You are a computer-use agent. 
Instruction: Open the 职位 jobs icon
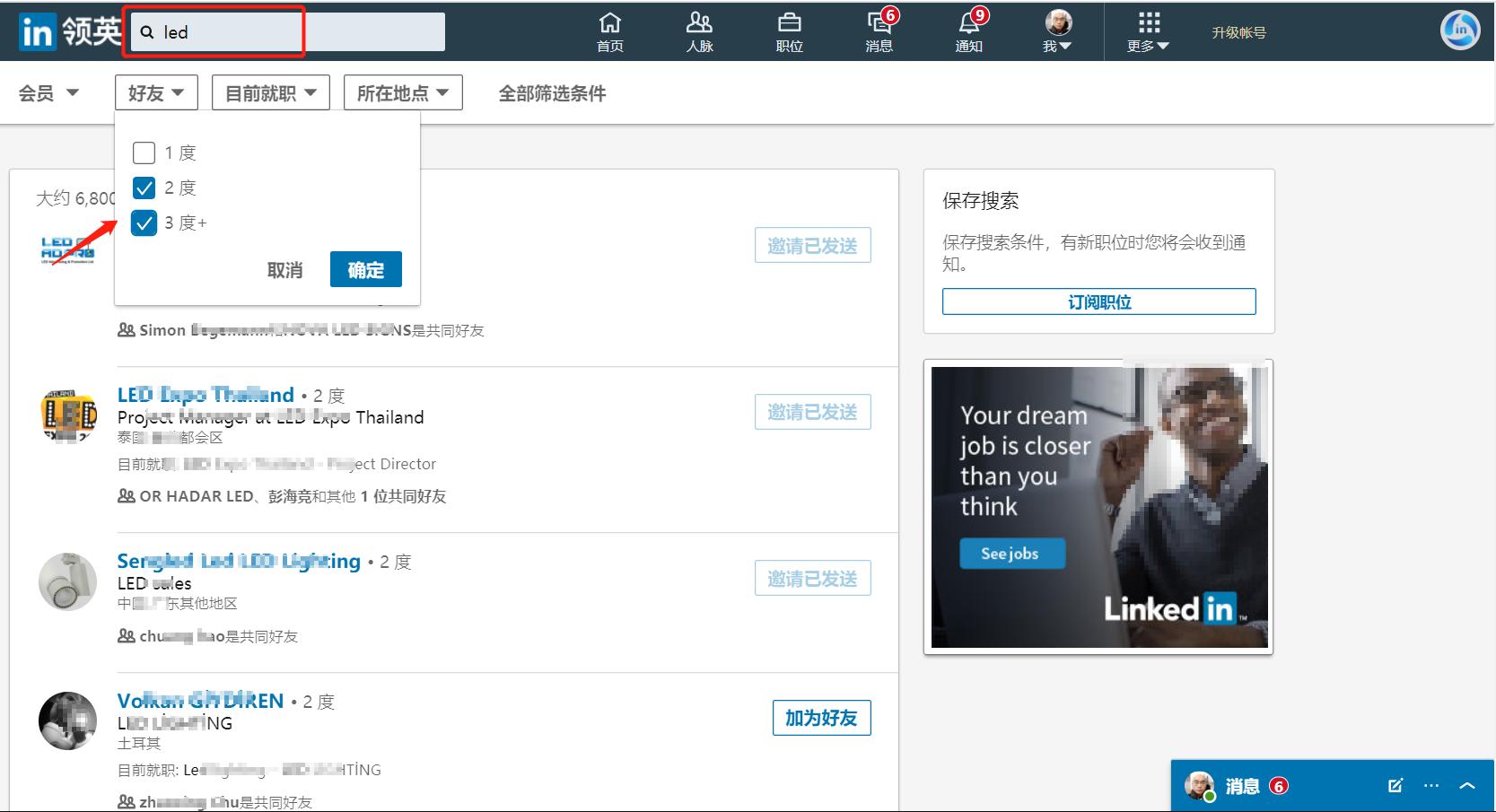point(789,30)
